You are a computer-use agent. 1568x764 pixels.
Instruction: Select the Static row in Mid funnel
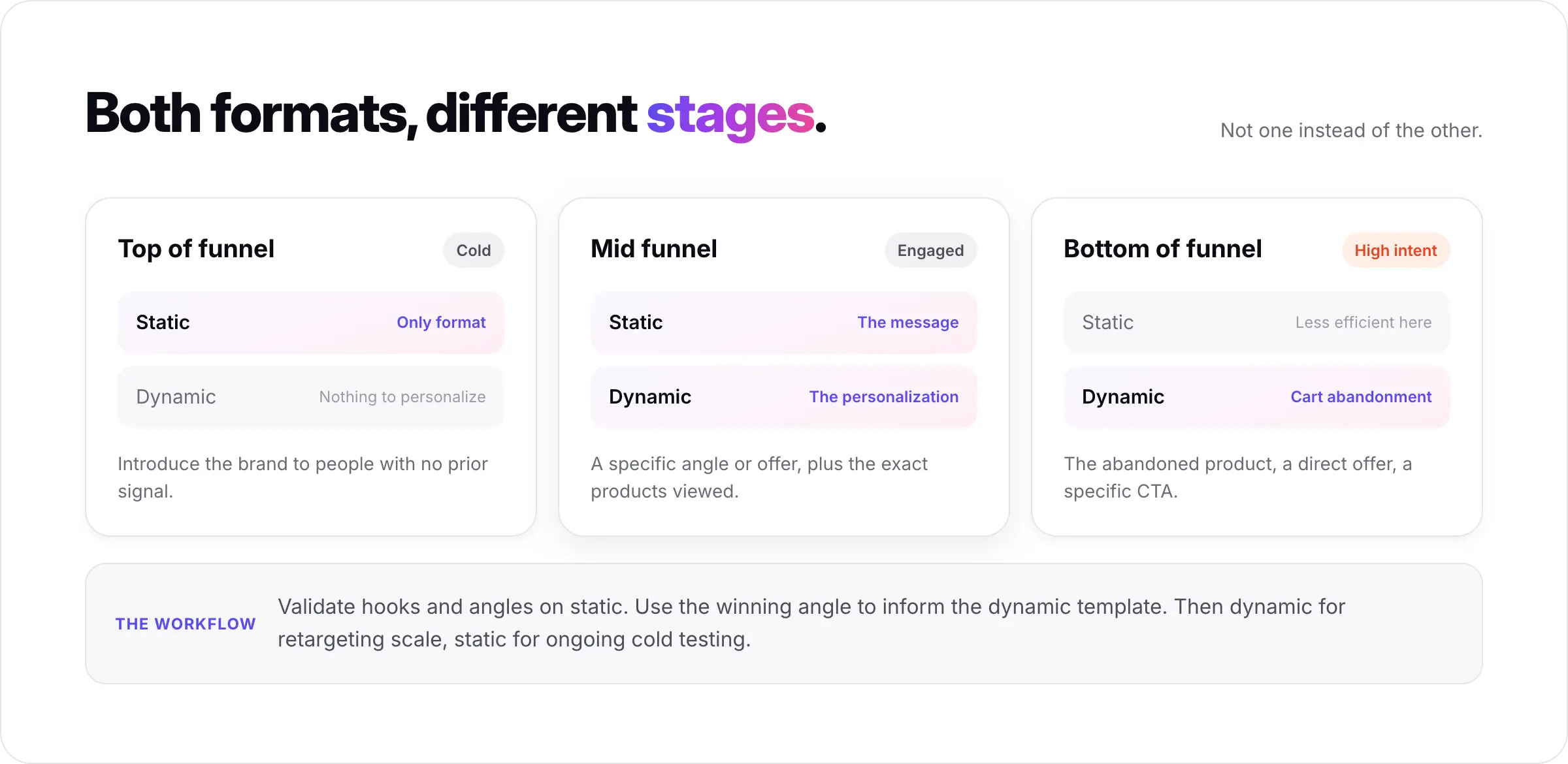pos(784,323)
